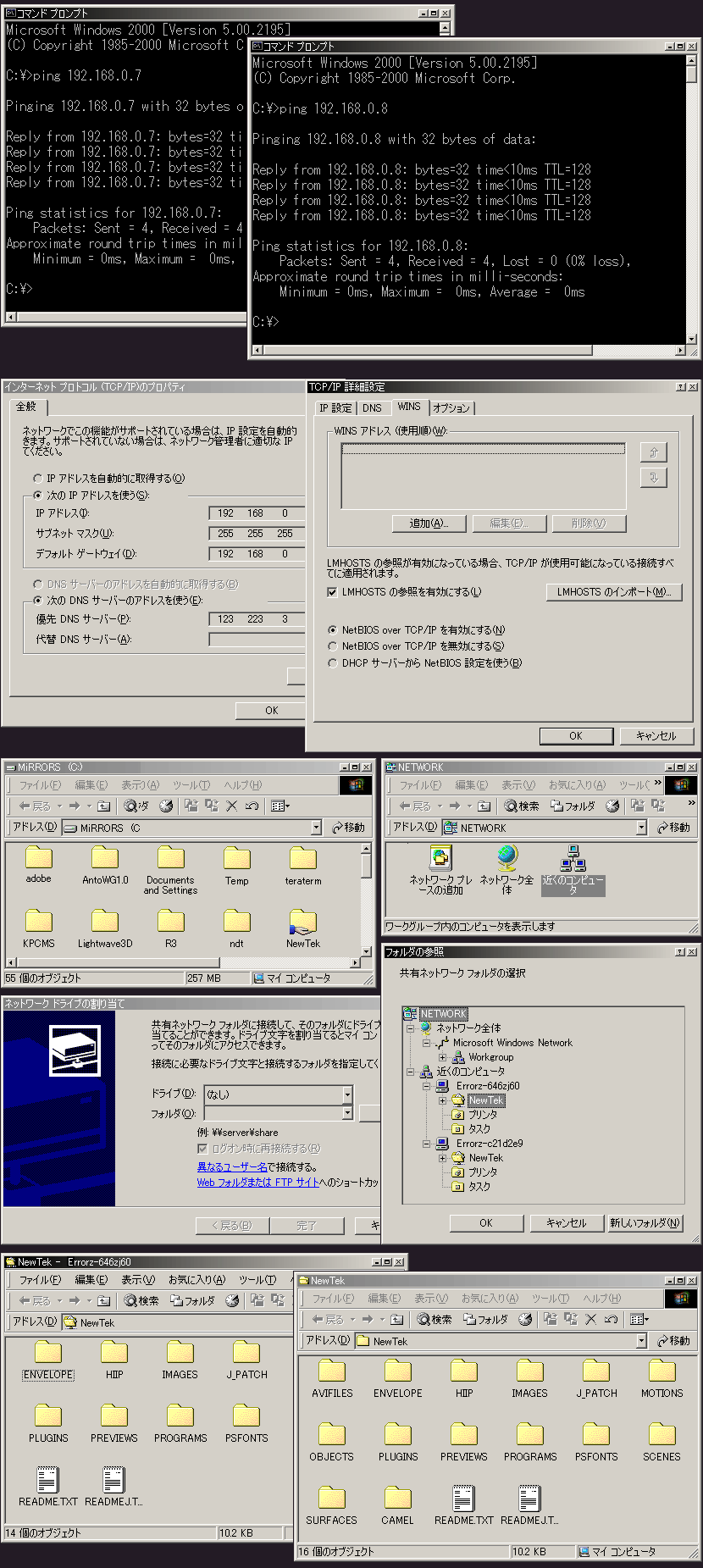This screenshot has height=1568, width=703.
Task: Click the 優先 DNS サーバー address field
Action: pos(256,619)
